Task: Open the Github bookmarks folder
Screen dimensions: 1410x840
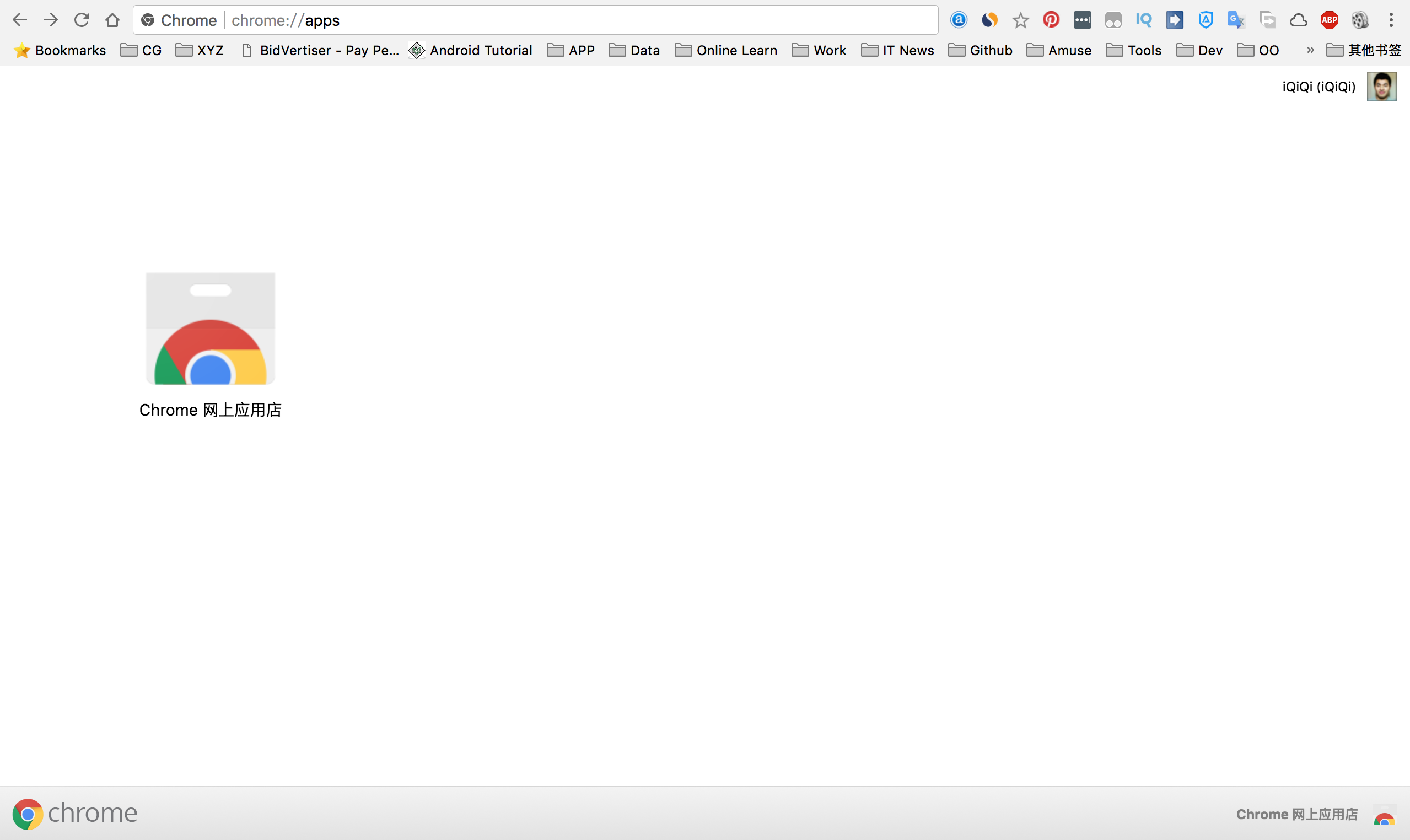Action: click(x=980, y=50)
